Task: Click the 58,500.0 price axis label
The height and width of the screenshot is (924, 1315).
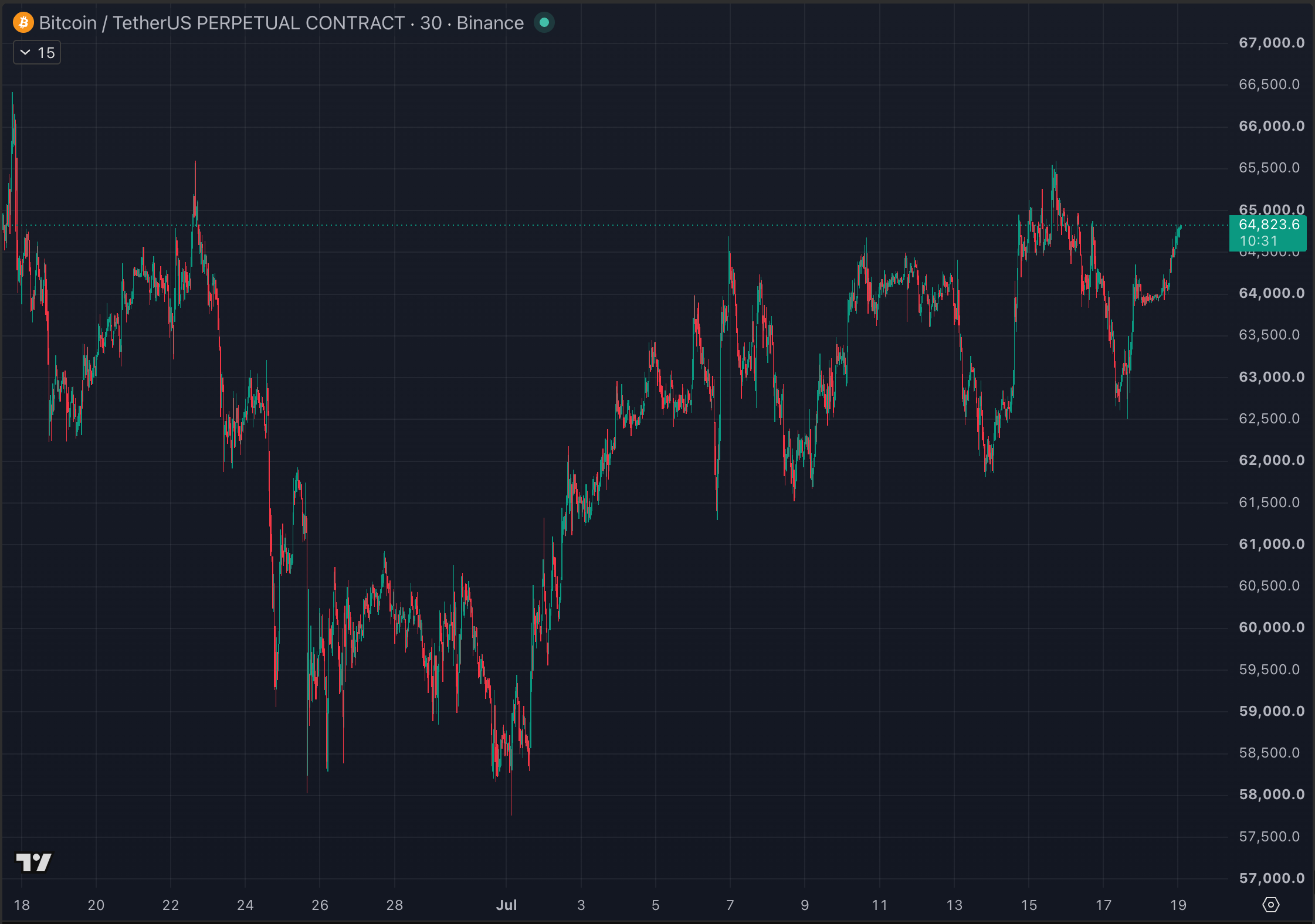Action: tap(1269, 753)
